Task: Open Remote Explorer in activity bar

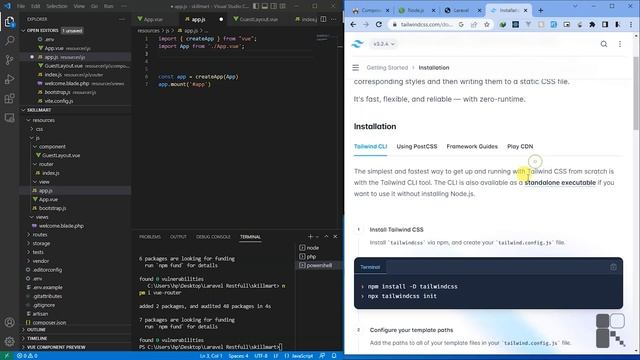Action: (9, 118)
